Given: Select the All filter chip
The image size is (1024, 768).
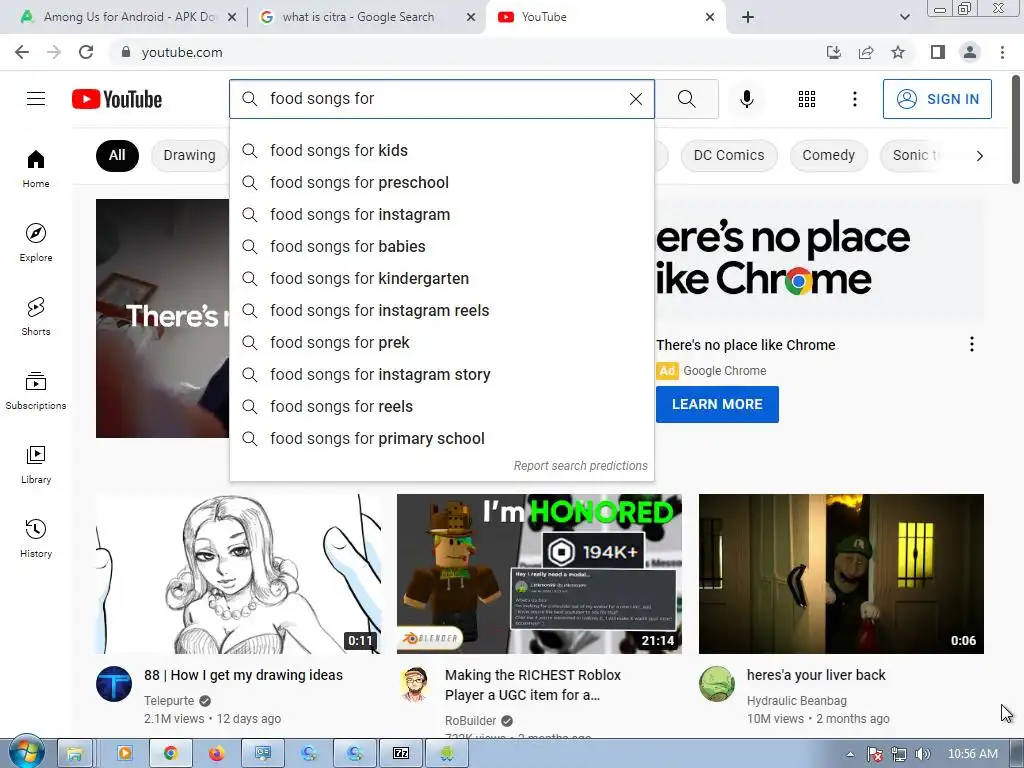Looking at the screenshot, I should (x=117, y=155).
